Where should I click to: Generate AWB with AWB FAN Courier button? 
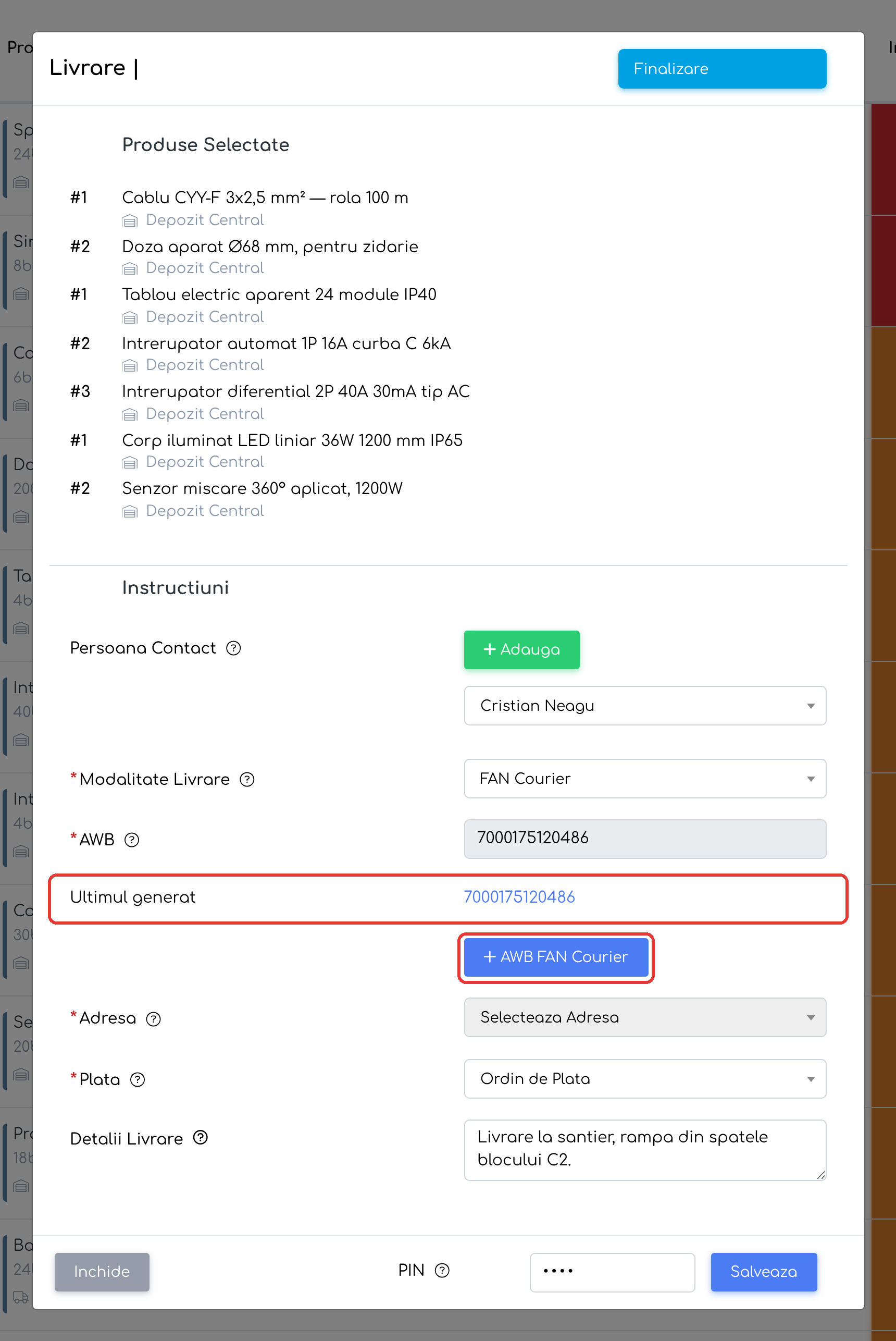click(x=556, y=957)
